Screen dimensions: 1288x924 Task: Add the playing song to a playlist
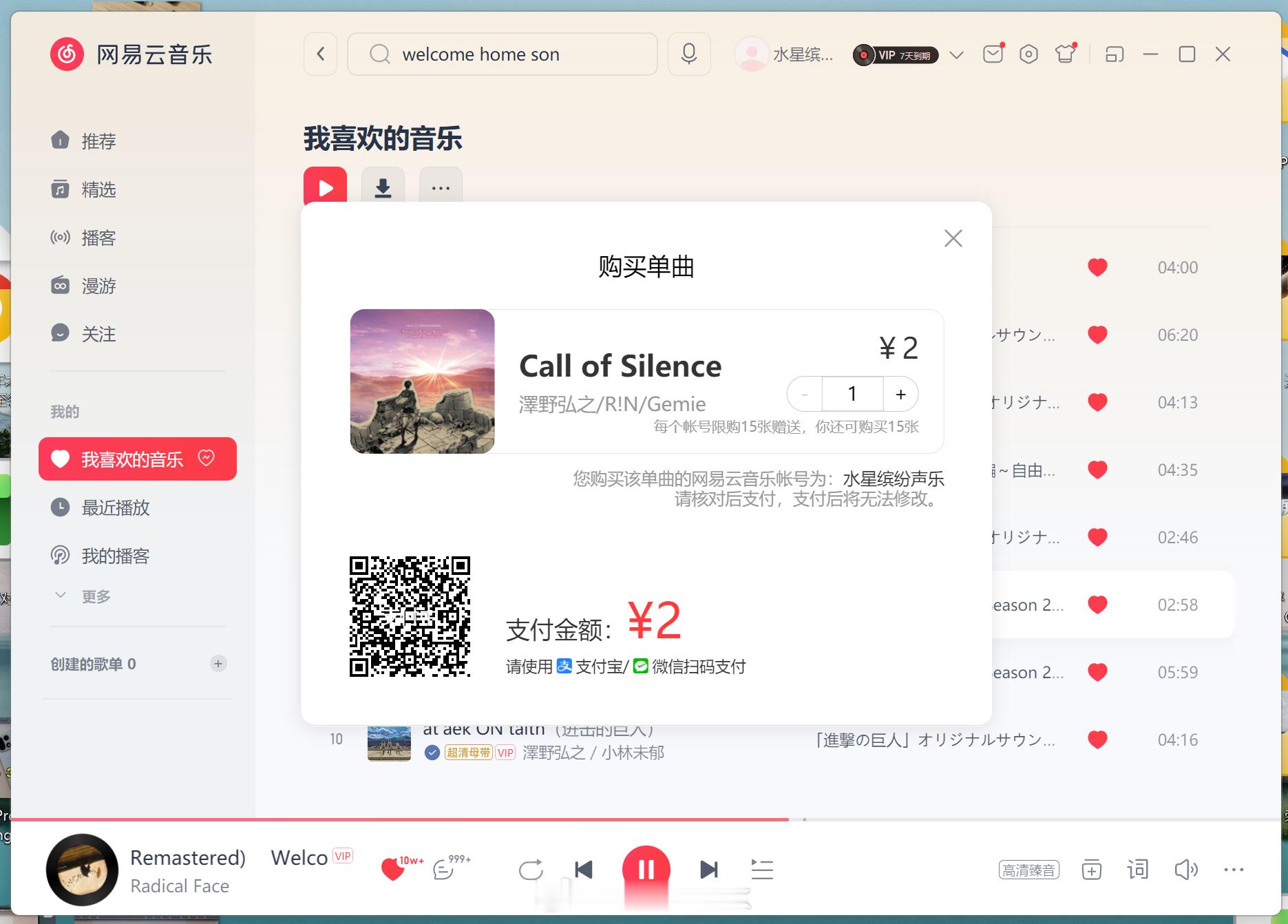pyautogui.click(x=1092, y=870)
